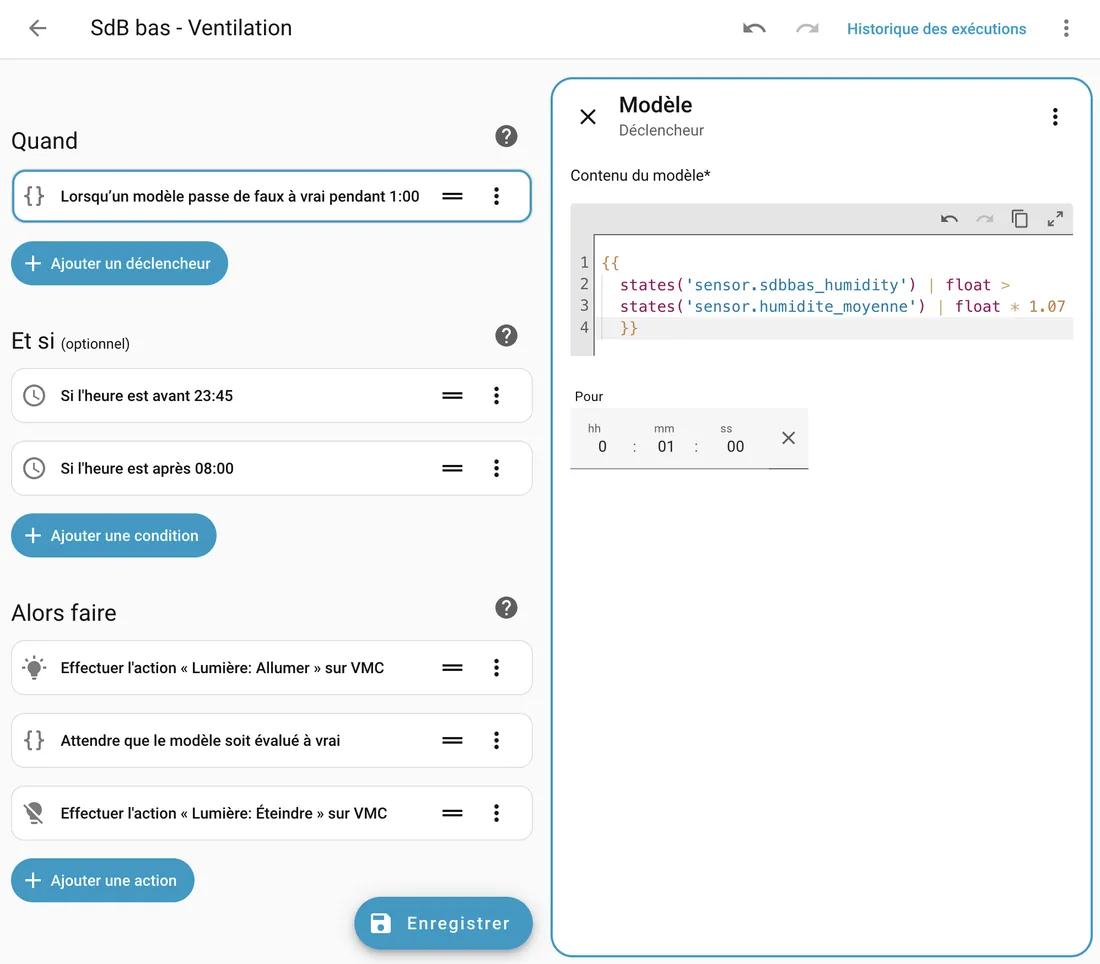This screenshot has height=964, width=1100.
Task: Open menu for the template trigger row
Action: (x=496, y=196)
